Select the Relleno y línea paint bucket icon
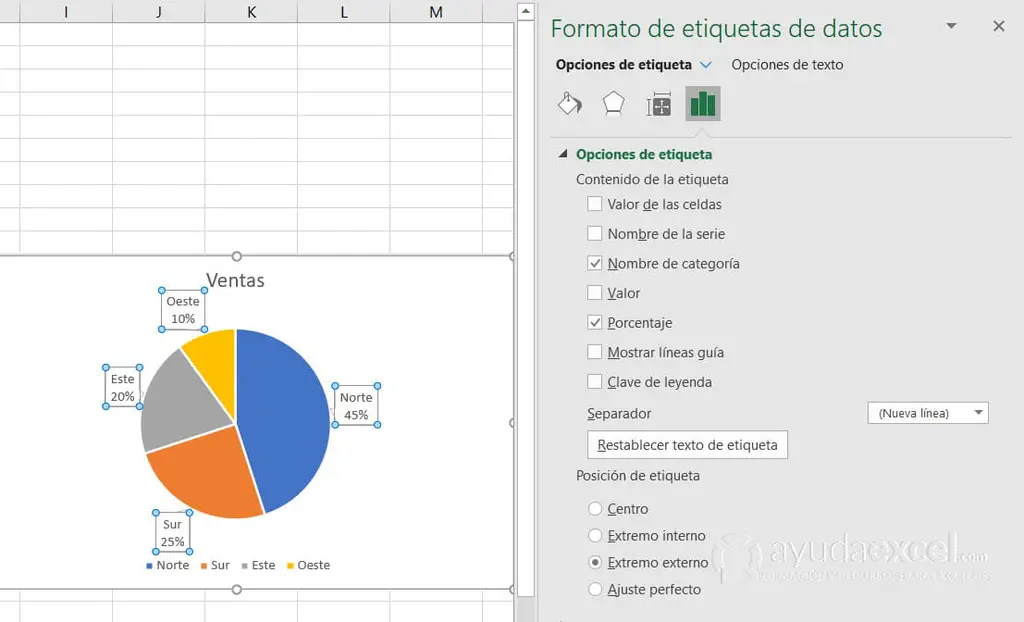 point(569,103)
